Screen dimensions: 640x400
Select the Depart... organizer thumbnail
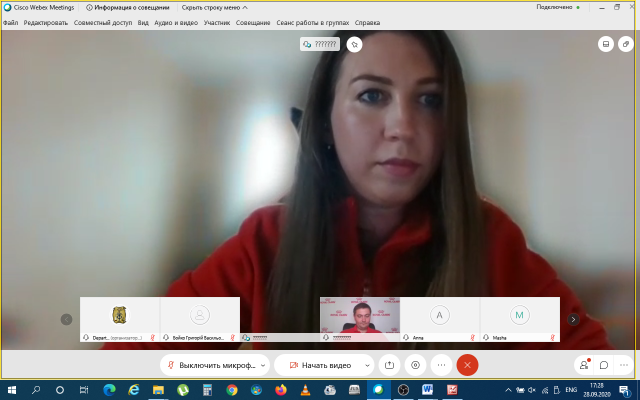click(120, 319)
